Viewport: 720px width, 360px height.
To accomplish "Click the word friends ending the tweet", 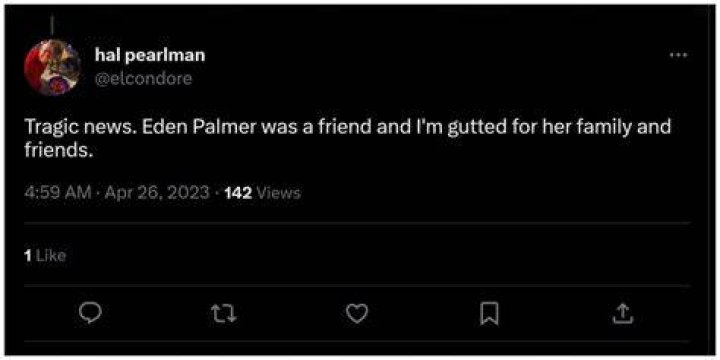I will 58,150.
